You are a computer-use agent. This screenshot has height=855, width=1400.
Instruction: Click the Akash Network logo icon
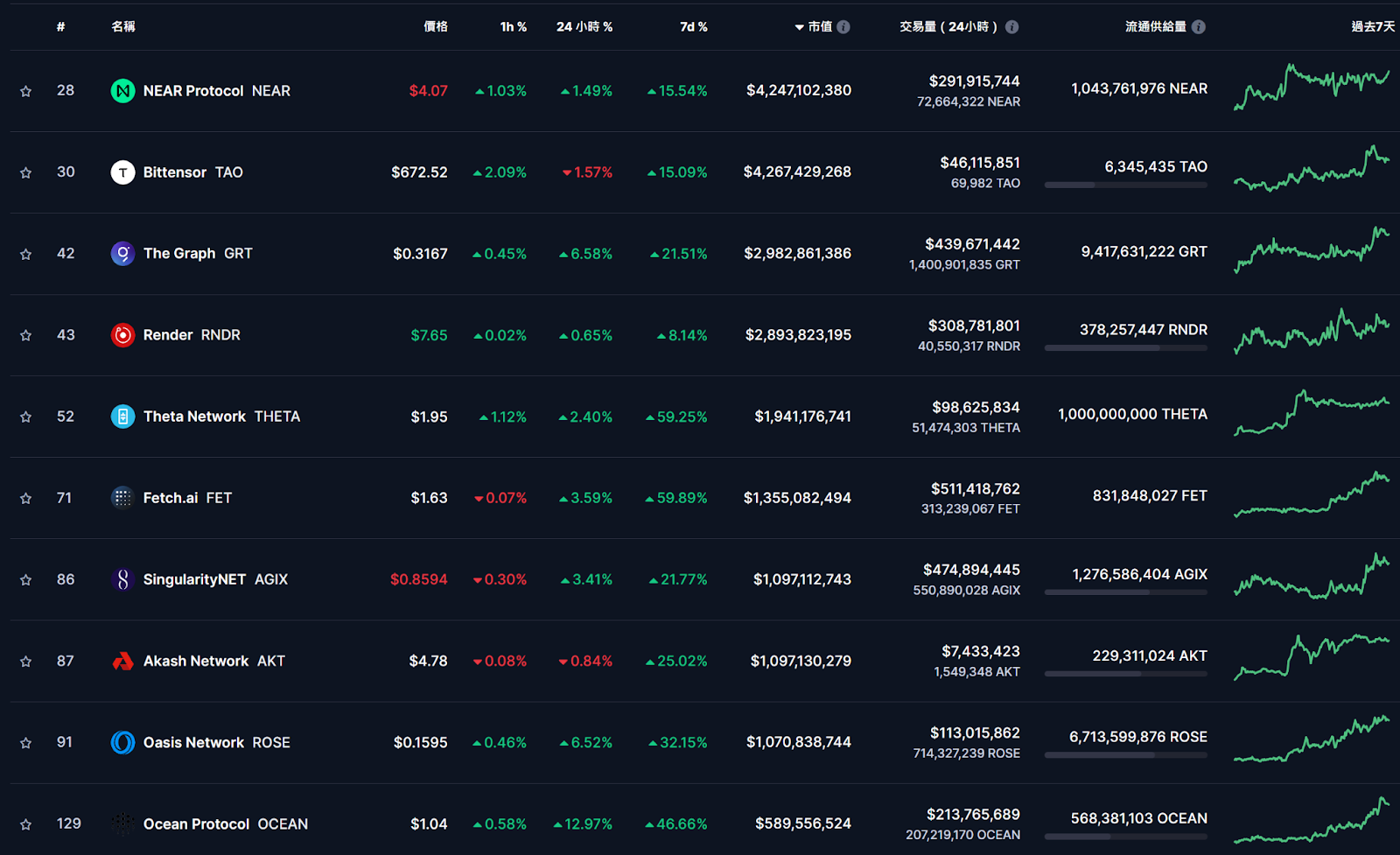(122, 661)
